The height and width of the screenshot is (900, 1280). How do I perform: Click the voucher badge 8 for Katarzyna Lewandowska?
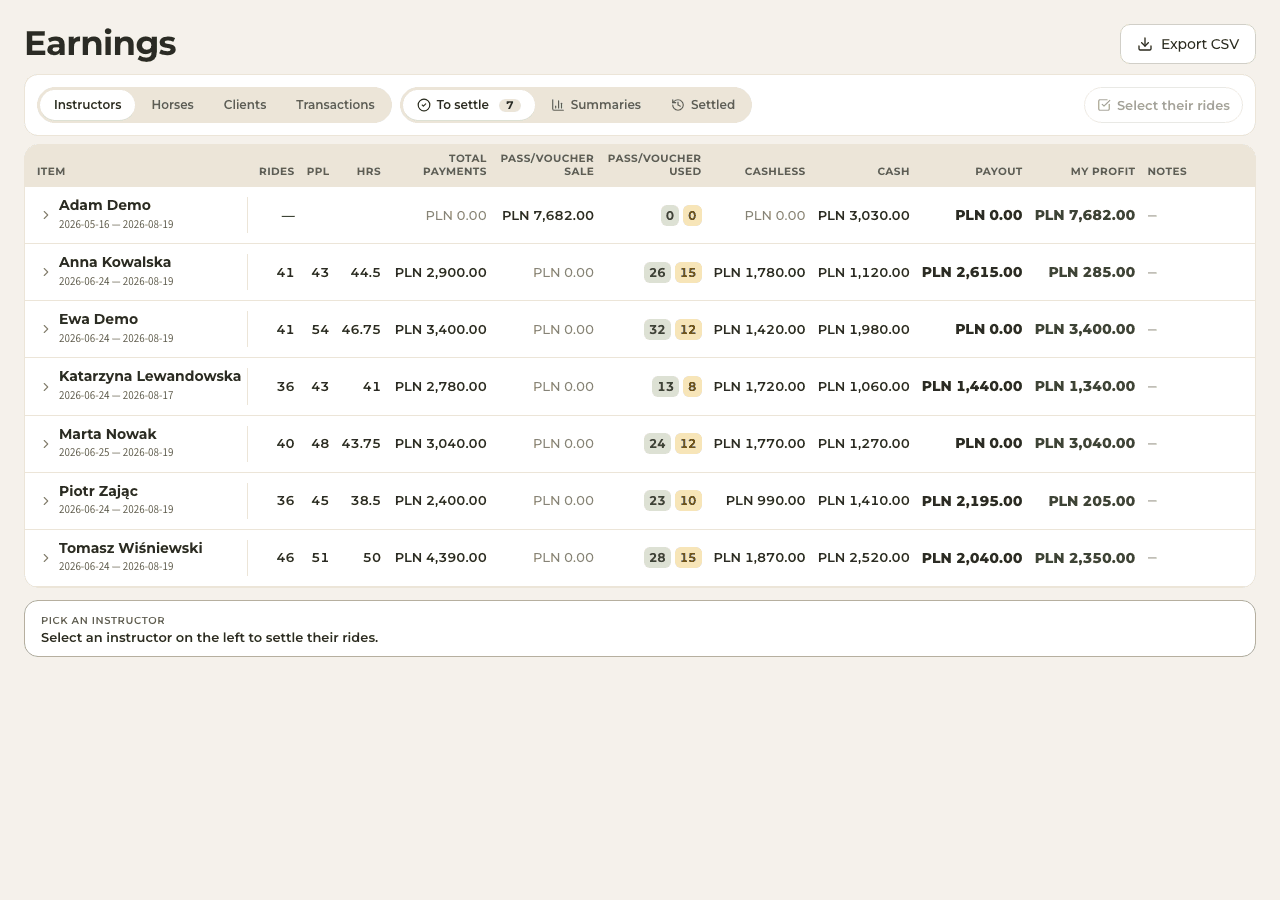[692, 386]
